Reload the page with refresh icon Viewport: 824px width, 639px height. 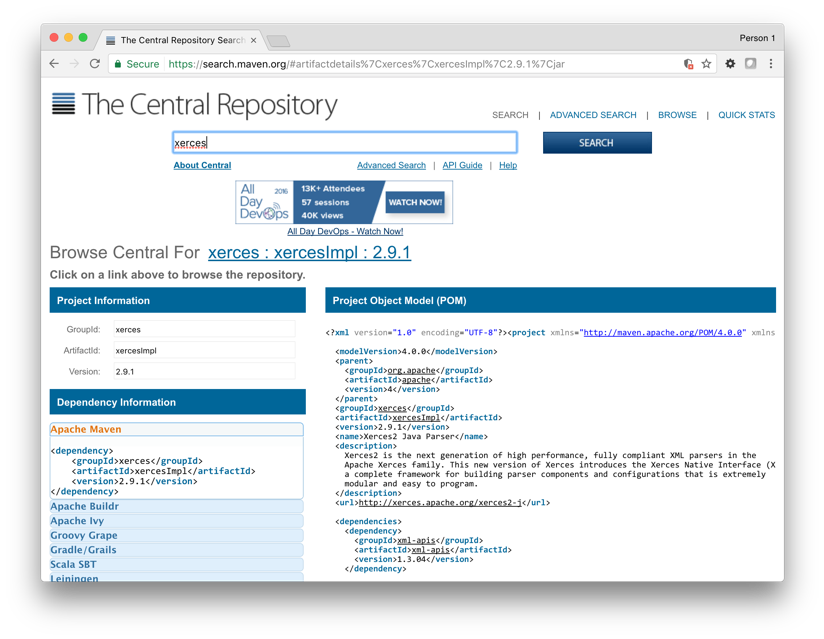point(94,64)
